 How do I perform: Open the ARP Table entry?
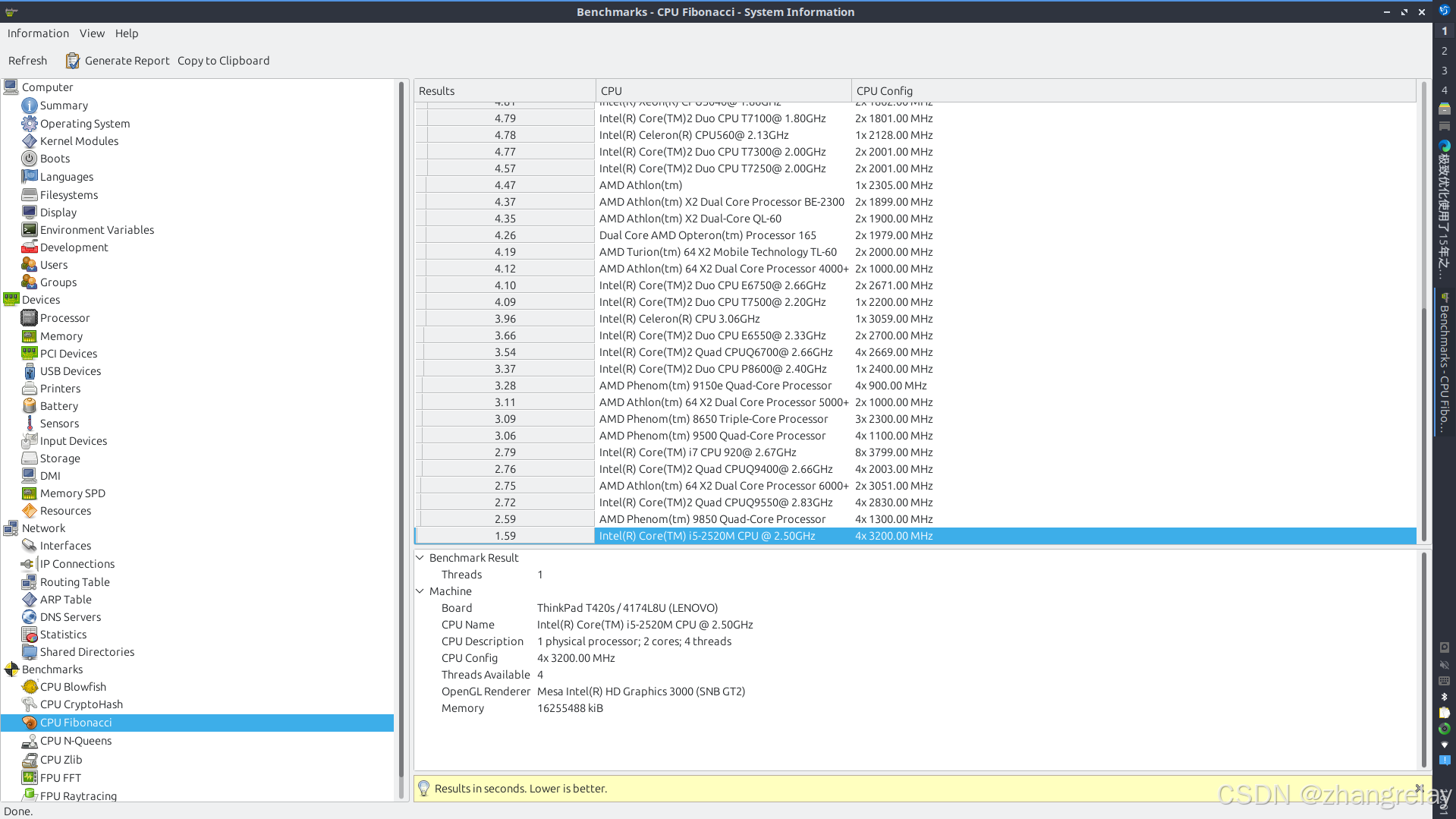pyautogui.click(x=66, y=600)
